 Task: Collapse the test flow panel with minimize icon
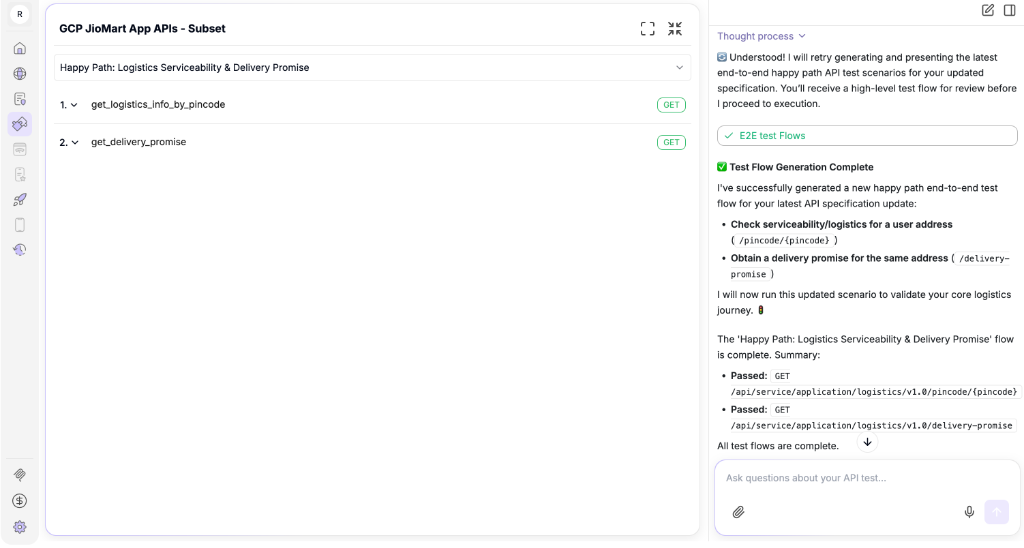click(675, 29)
